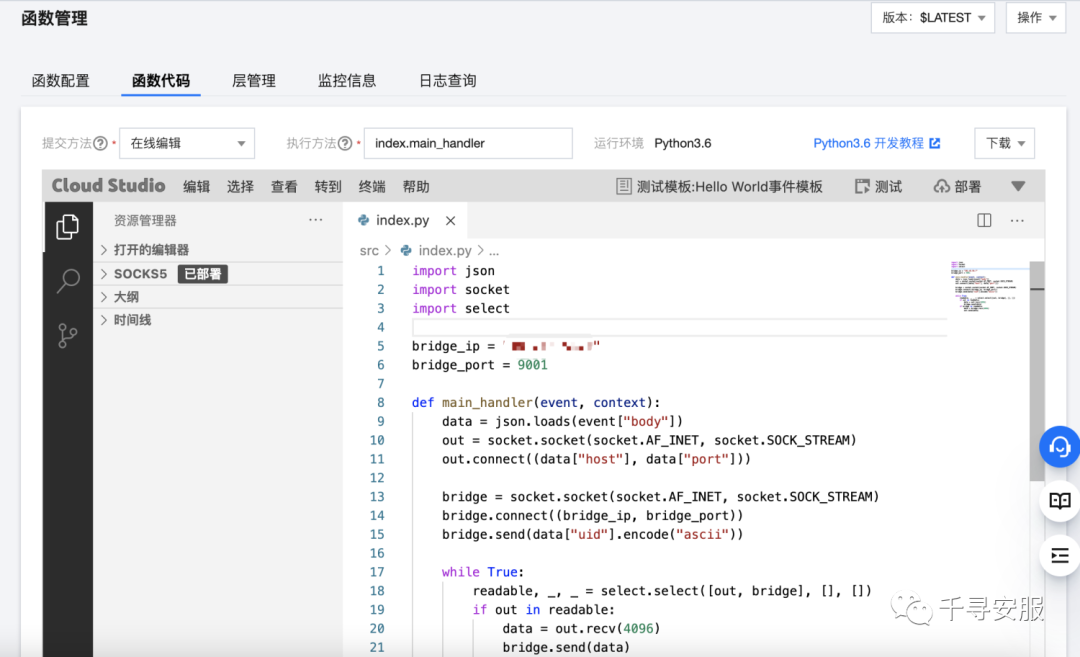Image resolution: width=1080 pixels, height=657 pixels.
Task: Click the 测试模板:Hello World事件模板 label
Action: tap(729, 187)
